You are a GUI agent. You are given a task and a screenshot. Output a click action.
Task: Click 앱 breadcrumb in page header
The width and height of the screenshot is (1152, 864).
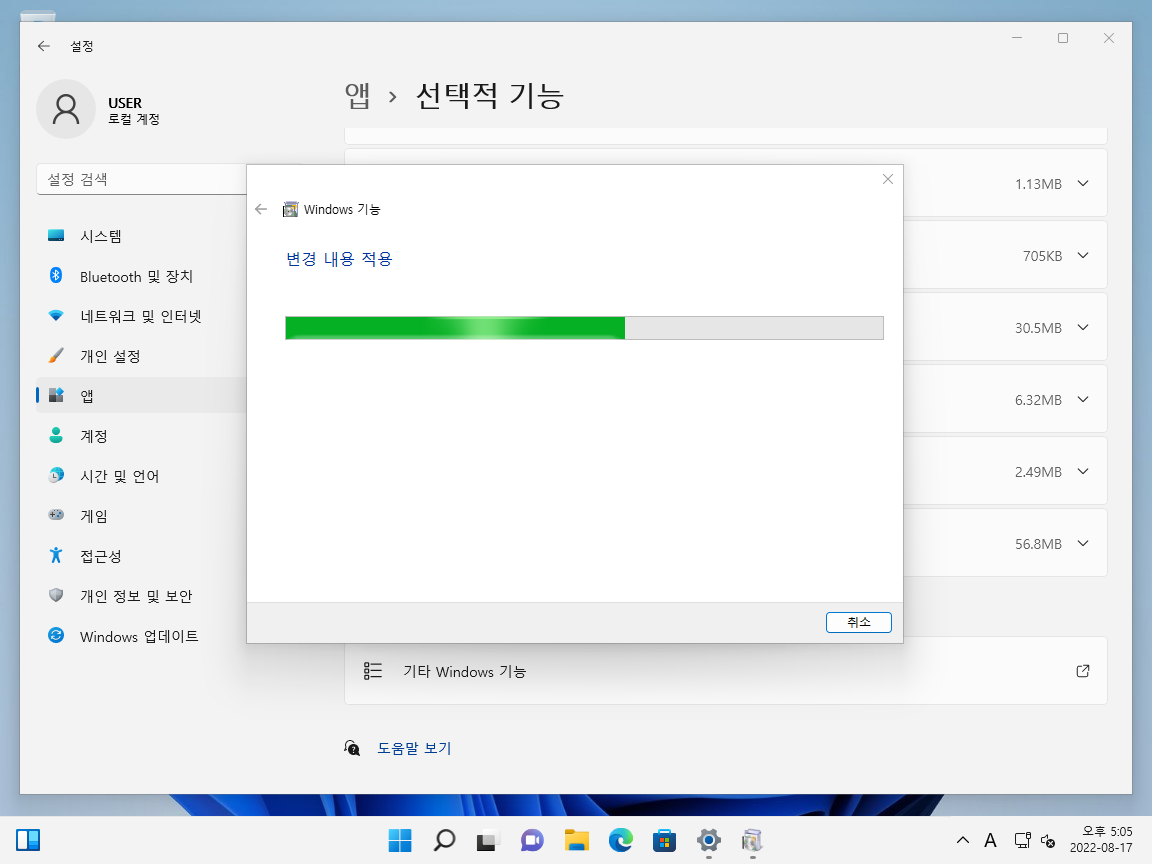point(358,96)
